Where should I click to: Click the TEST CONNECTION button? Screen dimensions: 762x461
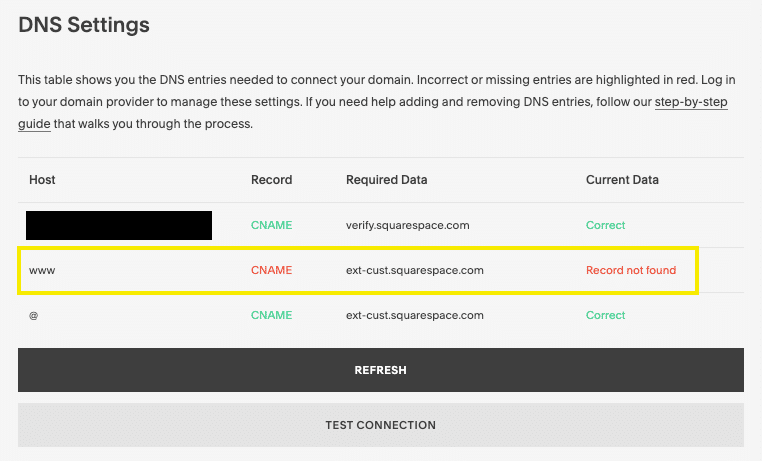381,425
